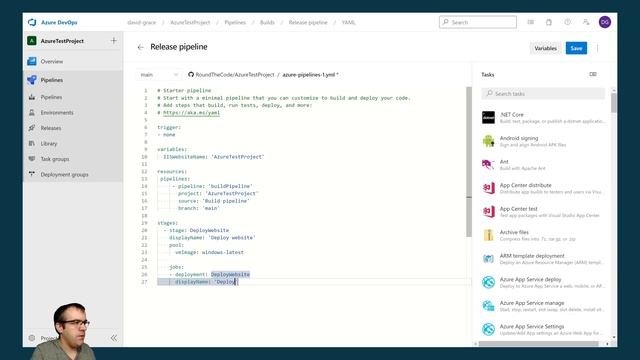Focus the top Search box
640x360 pixels.
(x=478, y=22)
